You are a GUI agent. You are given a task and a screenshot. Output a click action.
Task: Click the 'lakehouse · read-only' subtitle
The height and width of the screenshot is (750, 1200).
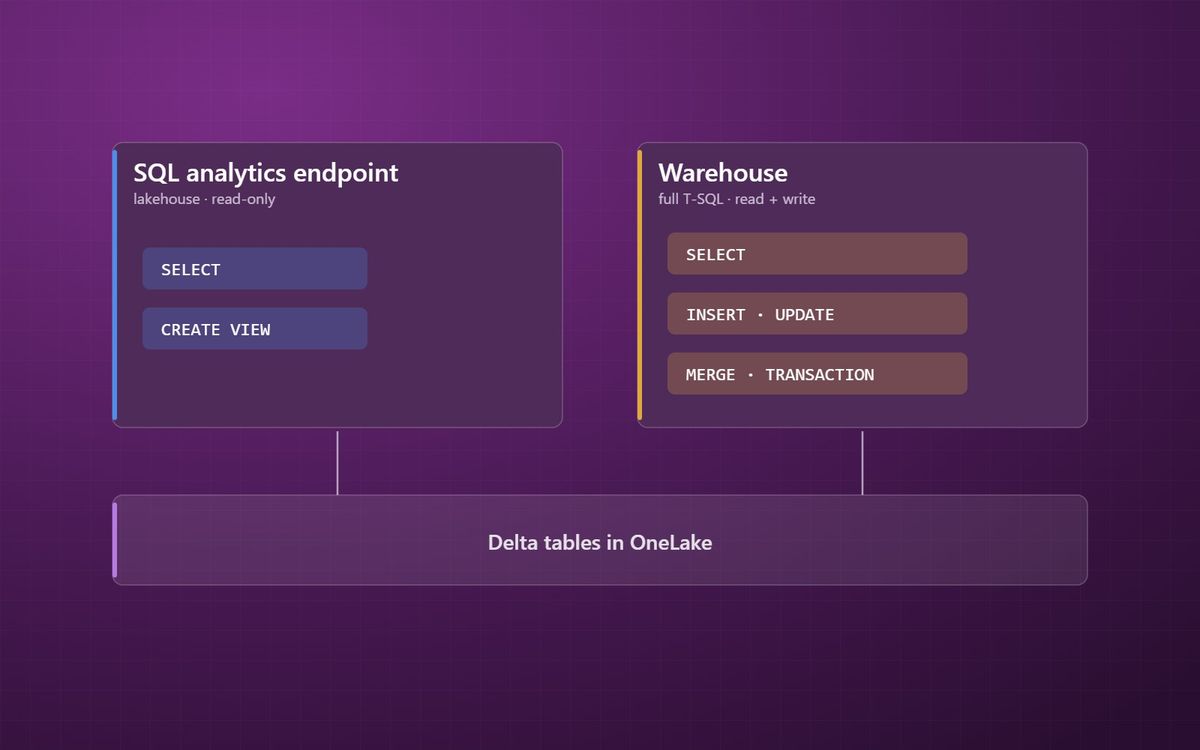204,199
